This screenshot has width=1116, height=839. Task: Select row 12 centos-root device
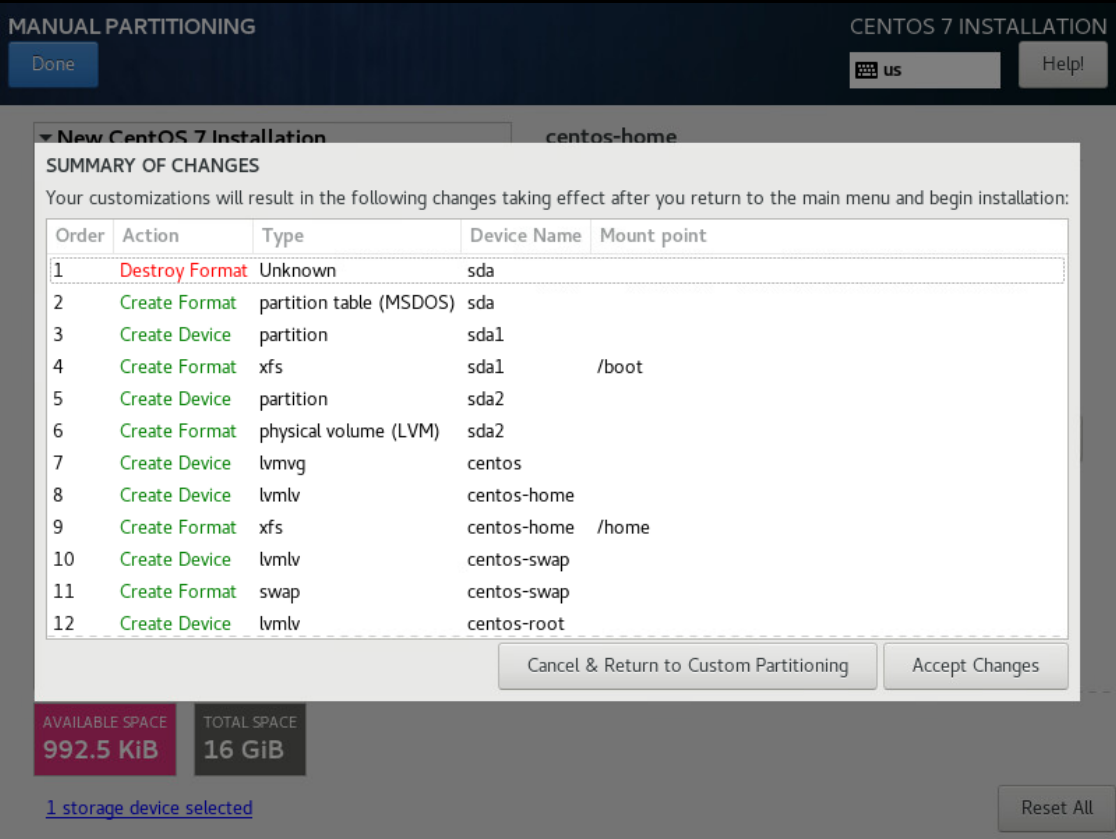557,623
